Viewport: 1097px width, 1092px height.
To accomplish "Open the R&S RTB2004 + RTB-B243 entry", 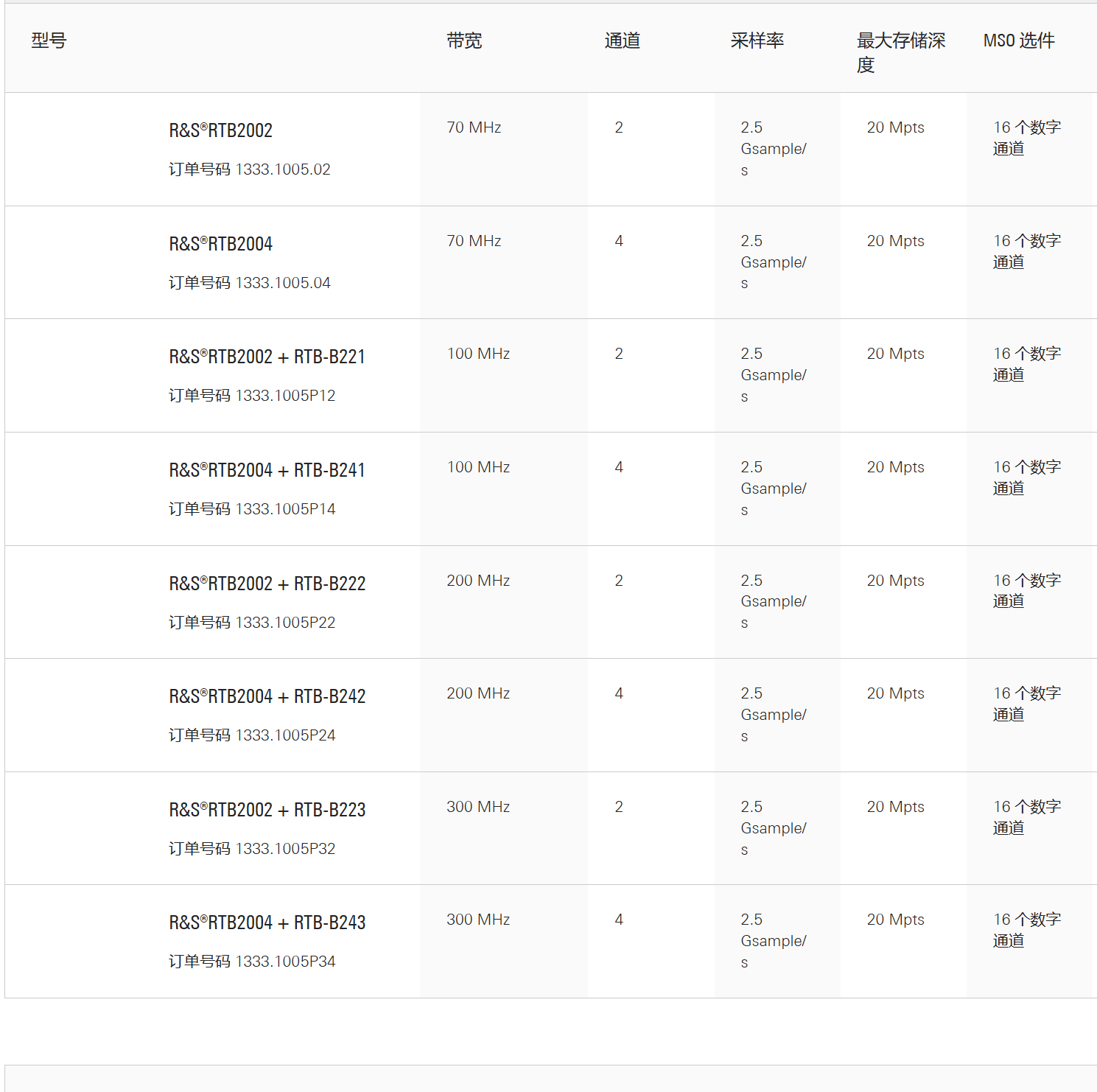I will [x=267, y=923].
